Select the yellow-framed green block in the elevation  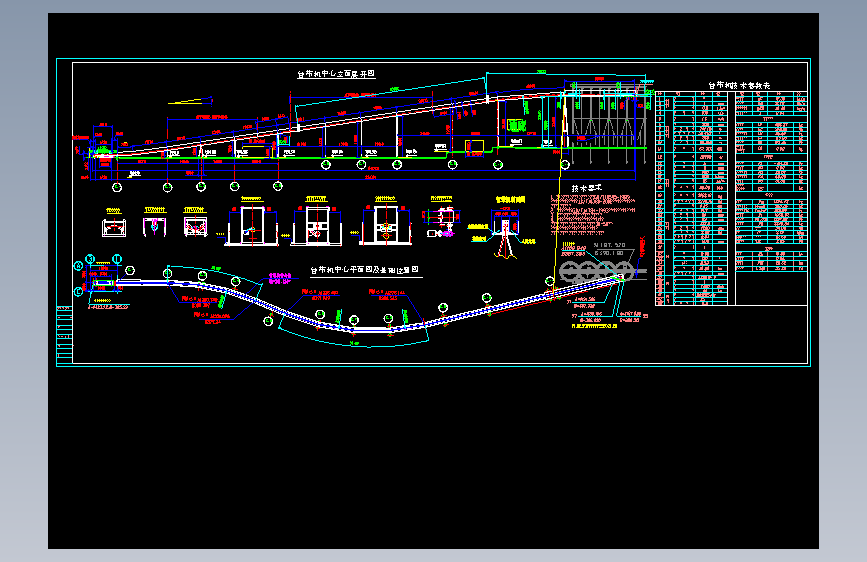click(516, 126)
